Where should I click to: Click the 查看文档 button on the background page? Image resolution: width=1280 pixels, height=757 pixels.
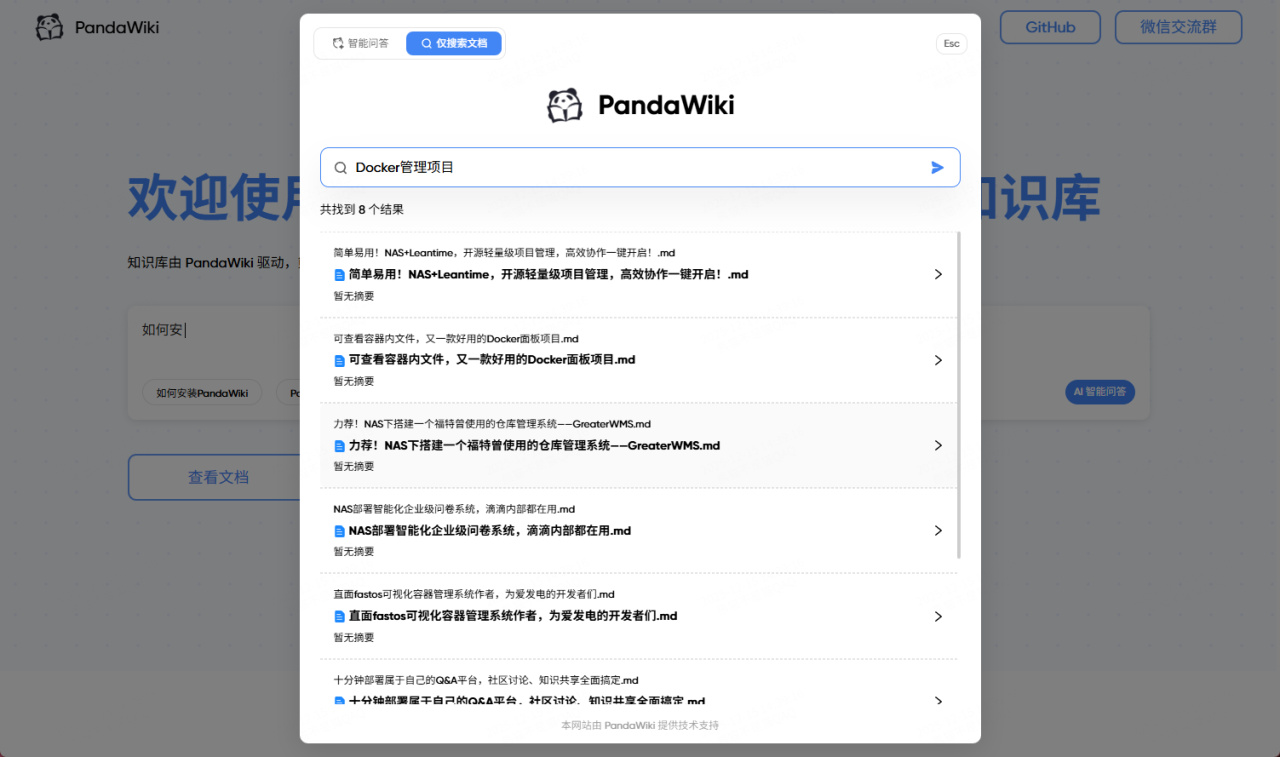tap(218, 477)
